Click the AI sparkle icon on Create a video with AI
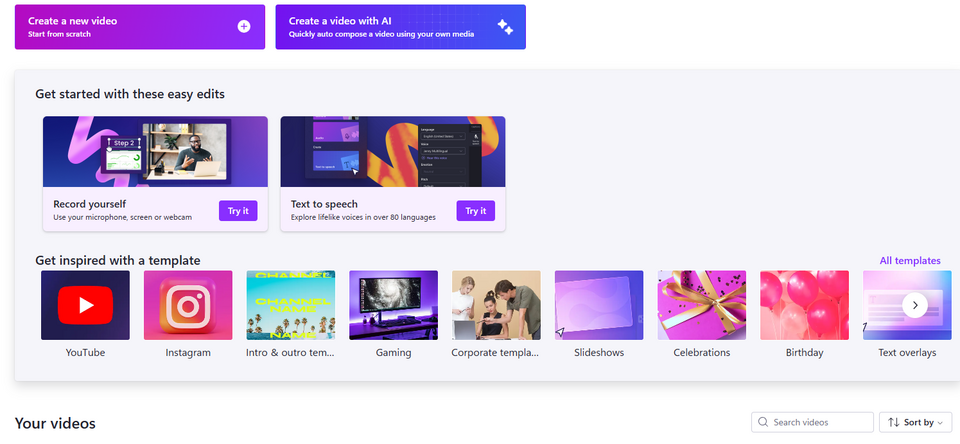This screenshot has width=960, height=444. (x=505, y=27)
